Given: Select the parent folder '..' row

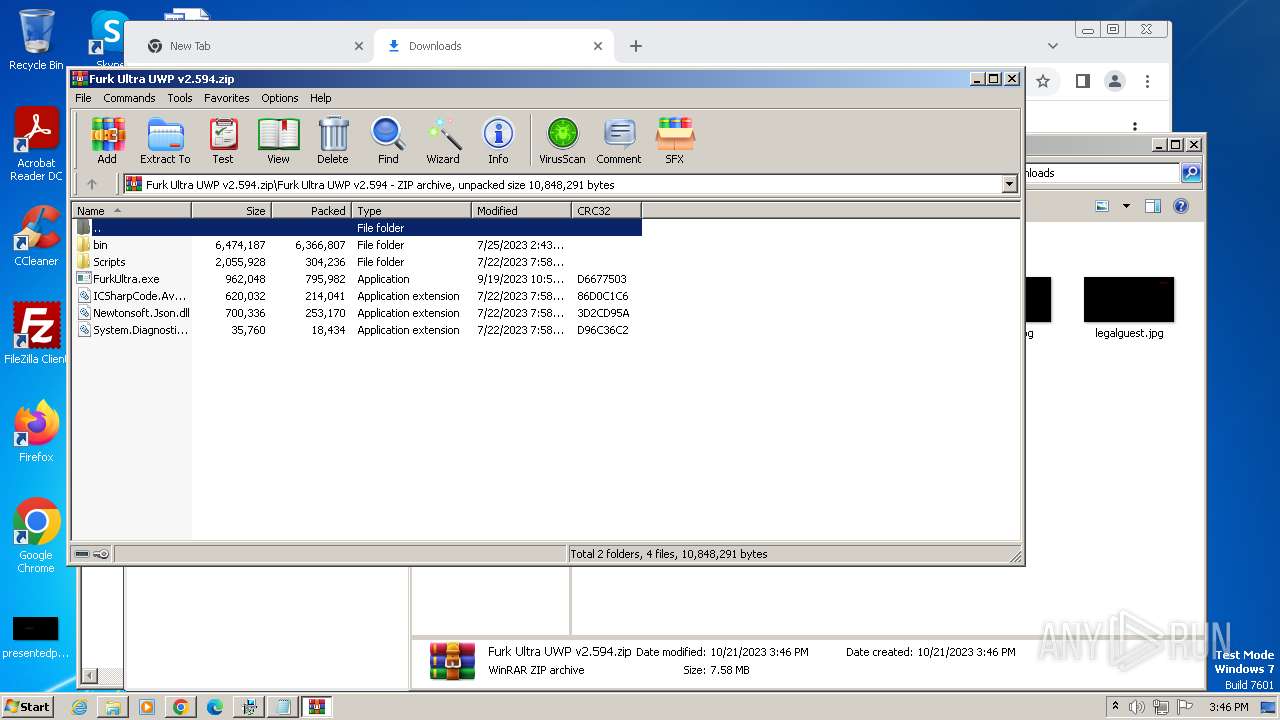Looking at the screenshot, I should tap(358, 228).
